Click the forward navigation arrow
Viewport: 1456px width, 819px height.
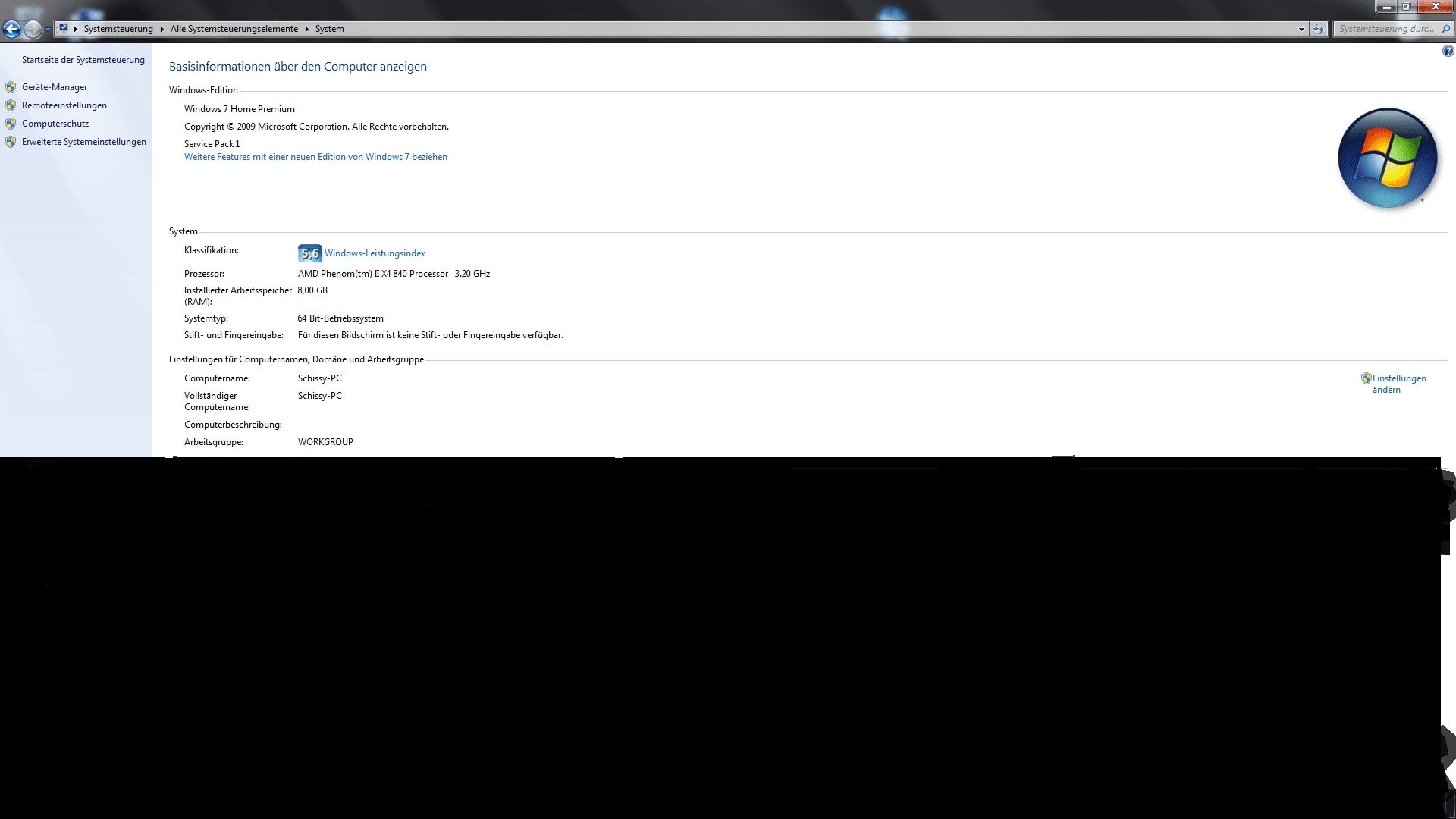pyautogui.click(x=32, y=29)
